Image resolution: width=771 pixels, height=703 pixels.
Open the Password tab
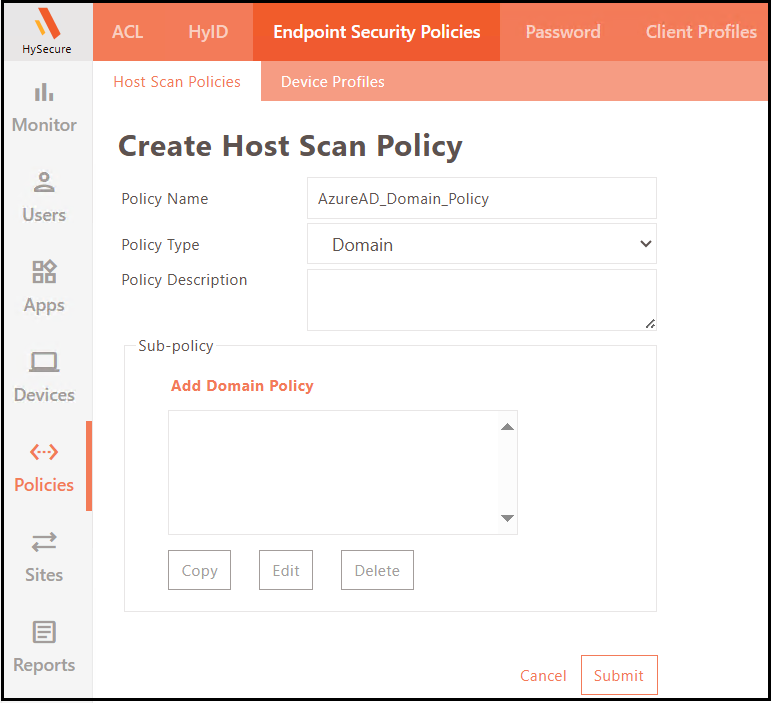click(562, 31)
